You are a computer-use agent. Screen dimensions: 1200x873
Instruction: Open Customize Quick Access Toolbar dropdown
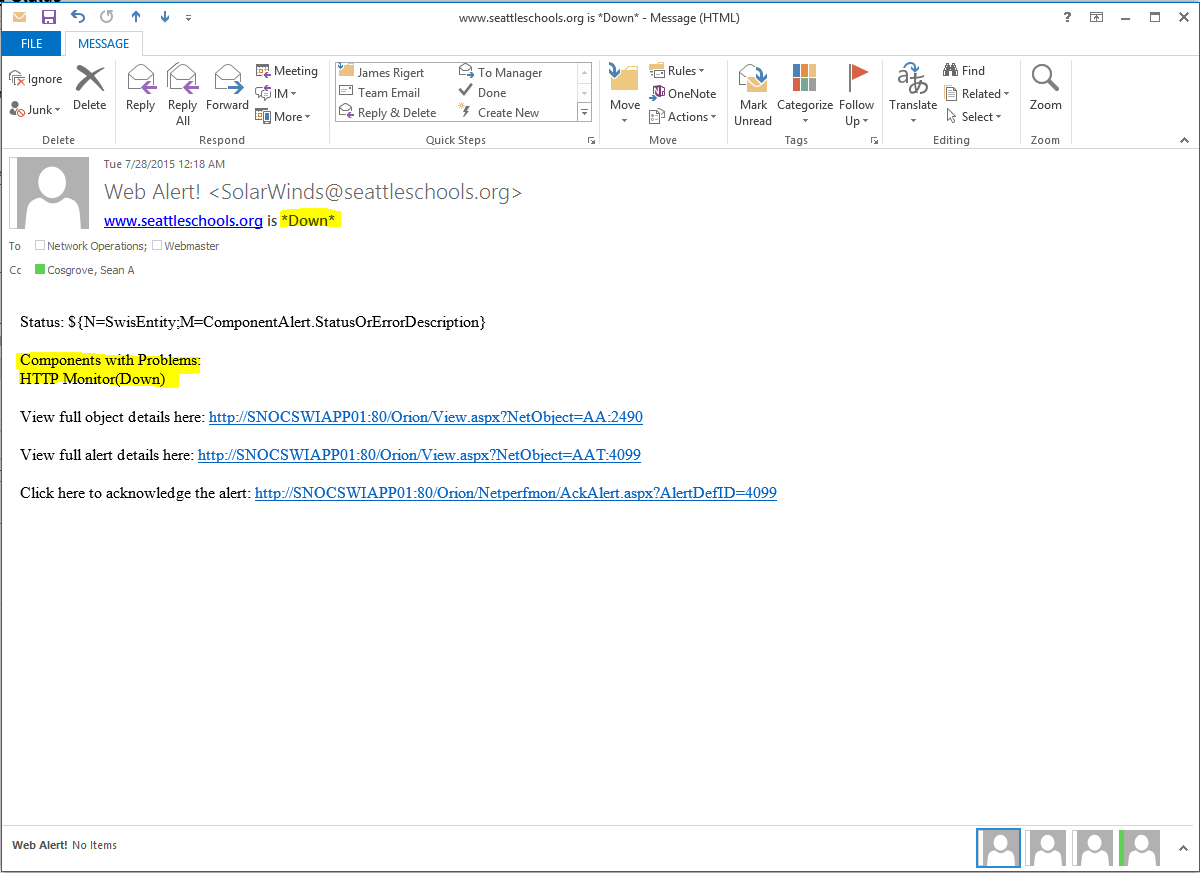click(189, 18)
